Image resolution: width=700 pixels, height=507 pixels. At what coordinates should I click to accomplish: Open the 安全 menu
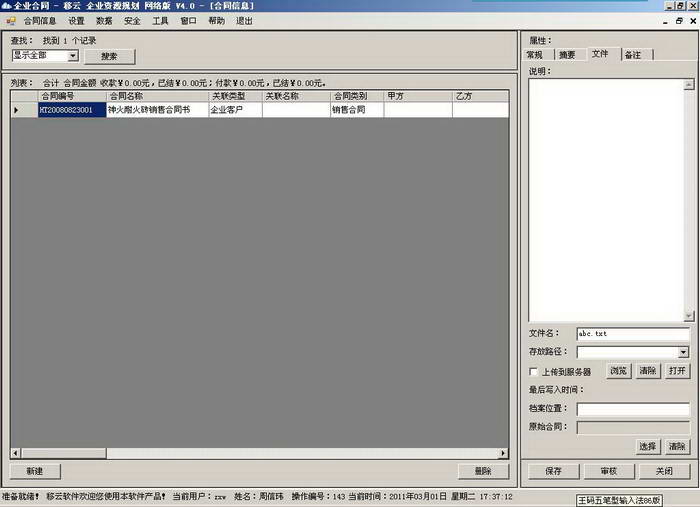[132, 21]
